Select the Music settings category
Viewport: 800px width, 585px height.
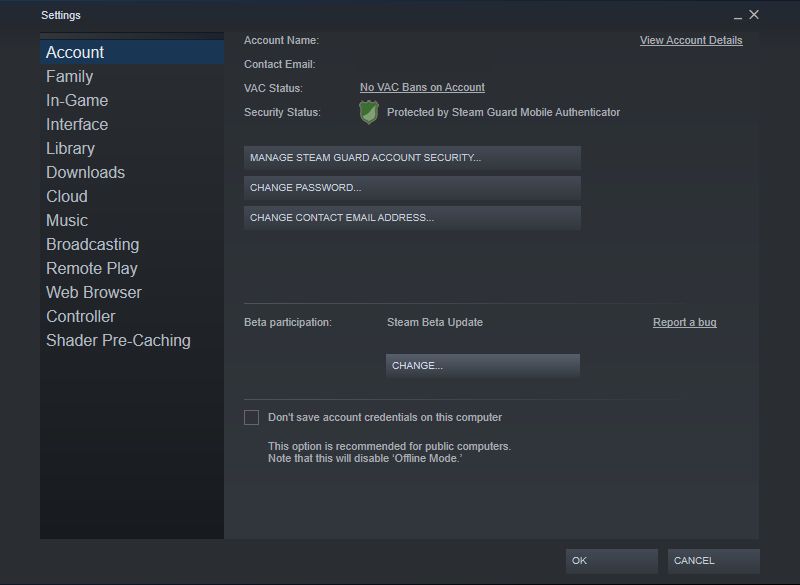pos(66,220)
